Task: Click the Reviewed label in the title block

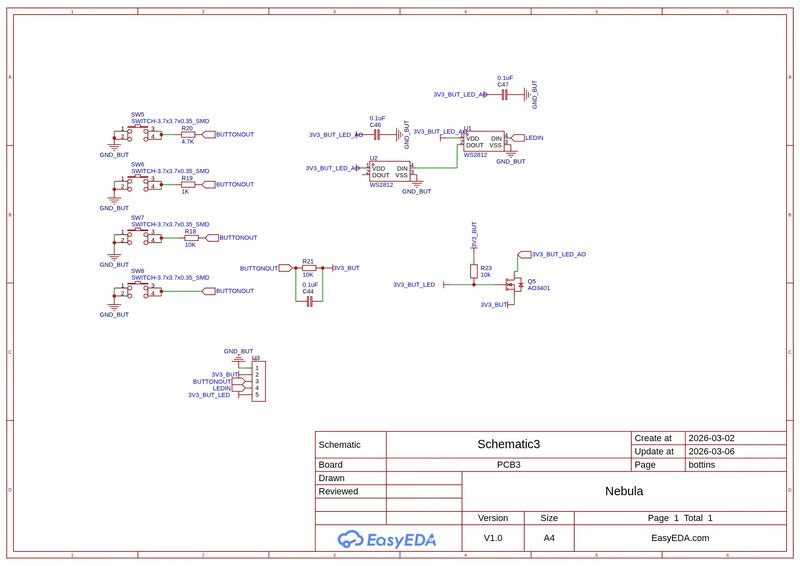Action: click(x=338, y=491)
